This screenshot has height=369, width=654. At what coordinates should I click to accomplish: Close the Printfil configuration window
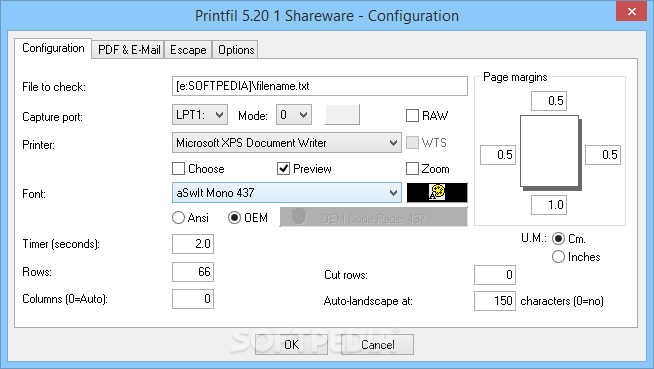pos(631,11)
